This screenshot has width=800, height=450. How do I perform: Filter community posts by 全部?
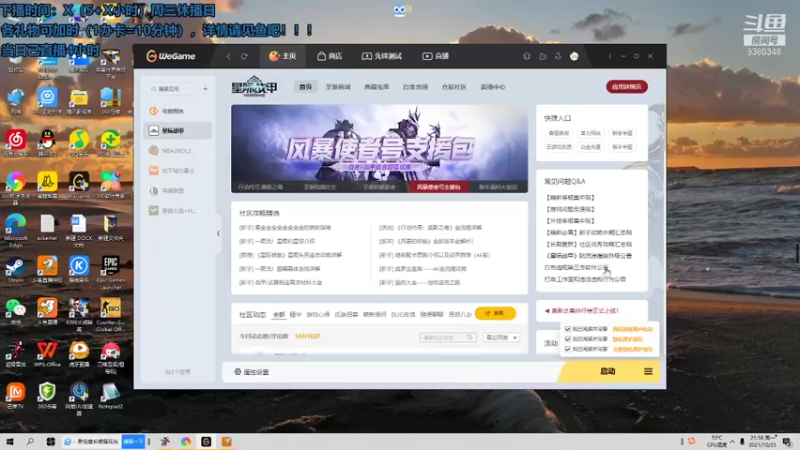[279, 314]
